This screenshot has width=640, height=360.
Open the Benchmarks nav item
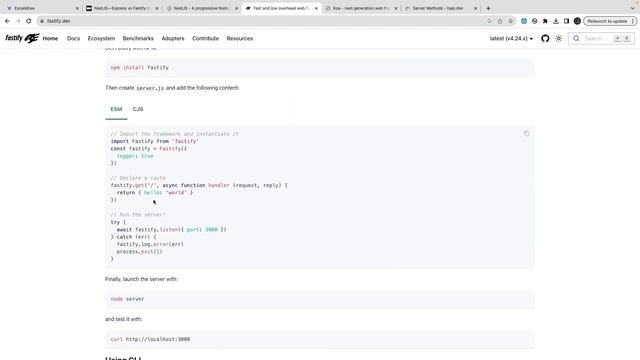[x=138, y=38]
